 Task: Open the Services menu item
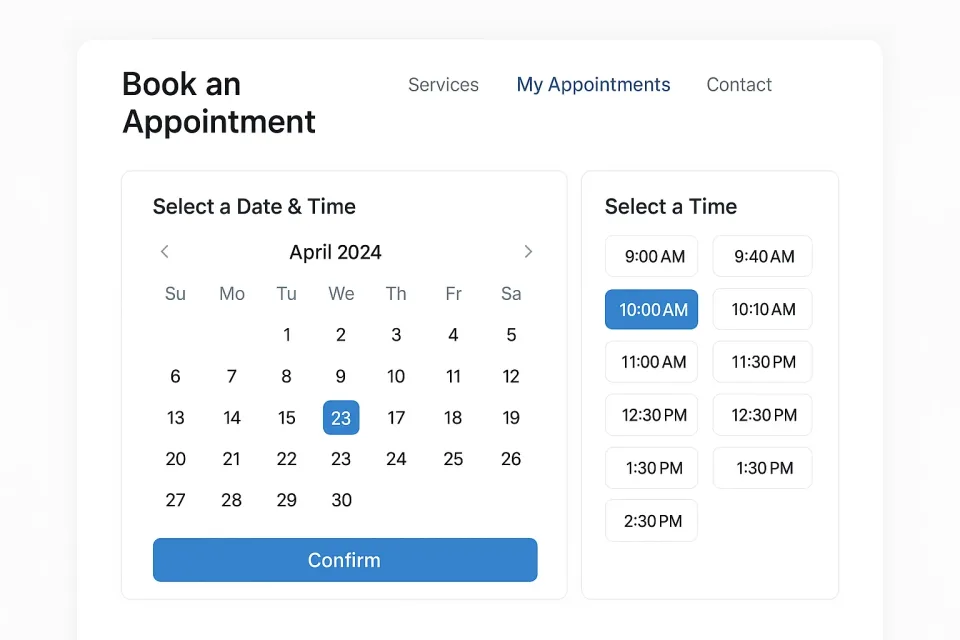(443, 85)
